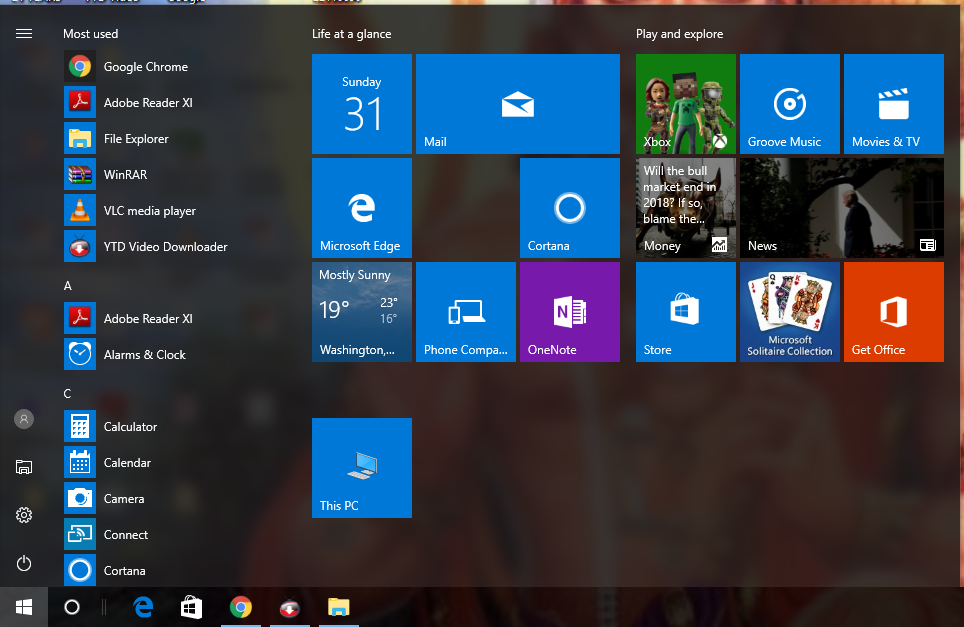The image size is (964, 627).
Task: Launch the Camera app
Action: point(148,498)
